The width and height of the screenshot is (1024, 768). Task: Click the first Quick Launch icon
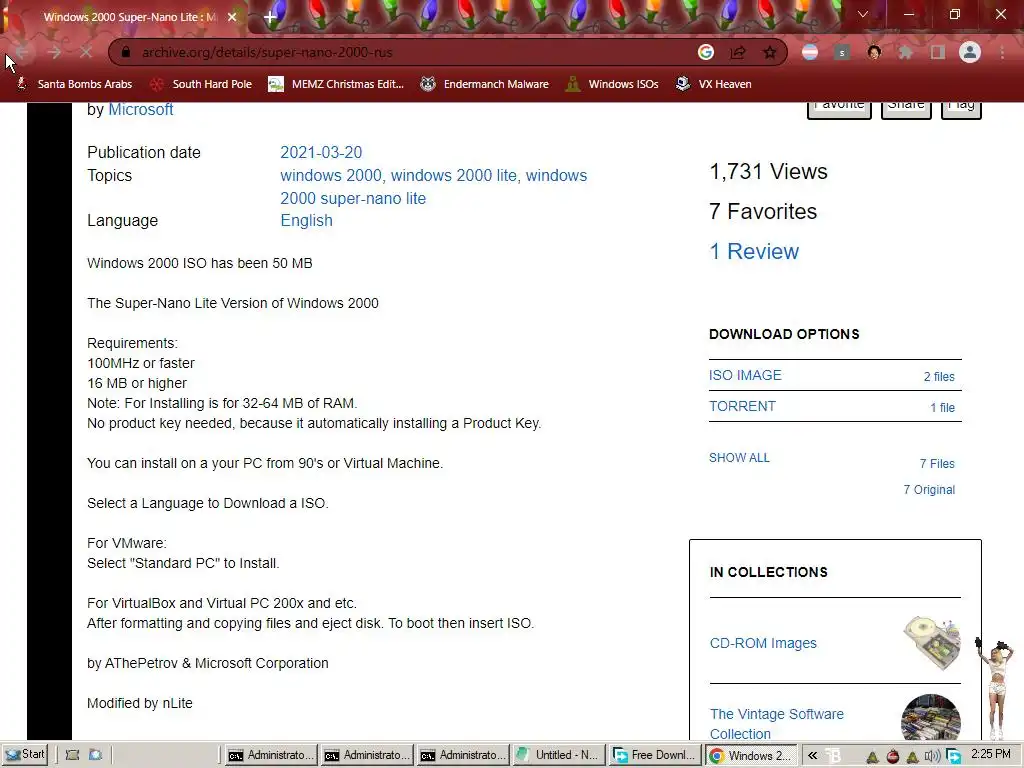click(72, 756)
